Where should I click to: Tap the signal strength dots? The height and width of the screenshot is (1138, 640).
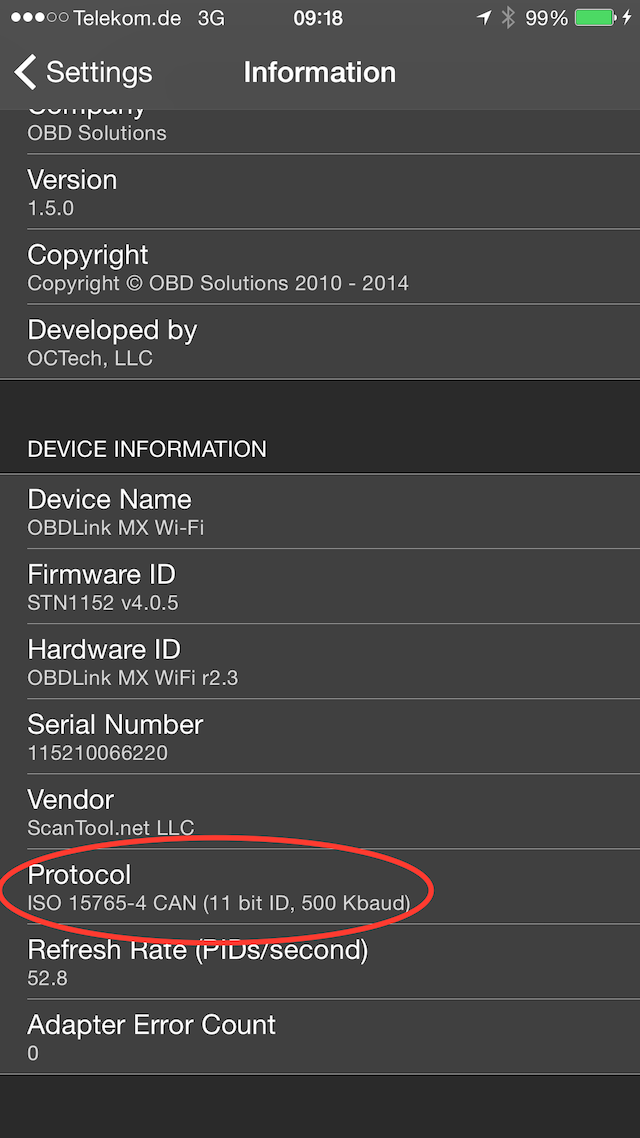38,18
